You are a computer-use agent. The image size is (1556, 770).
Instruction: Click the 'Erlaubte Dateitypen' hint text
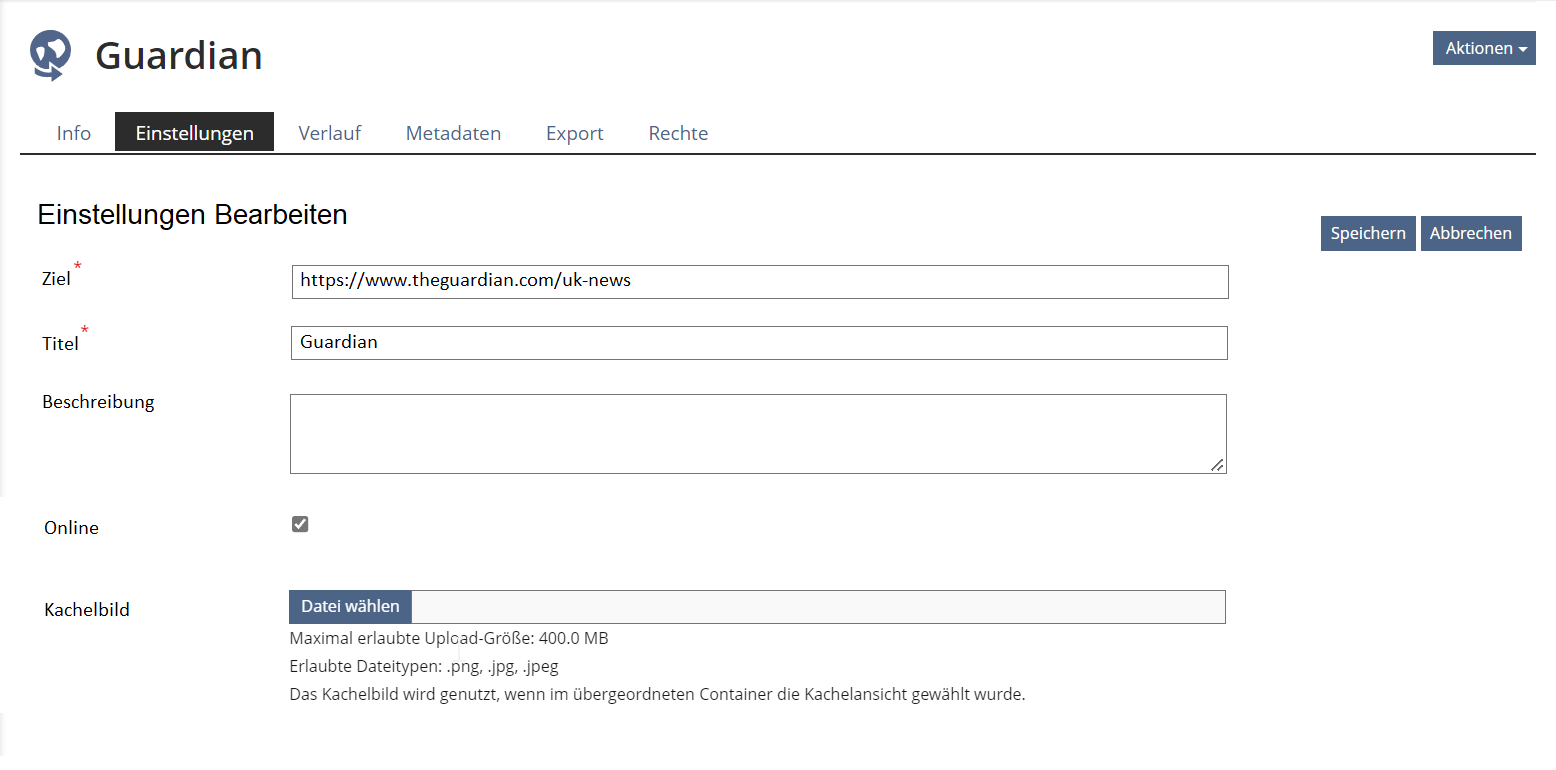[424, 666]
